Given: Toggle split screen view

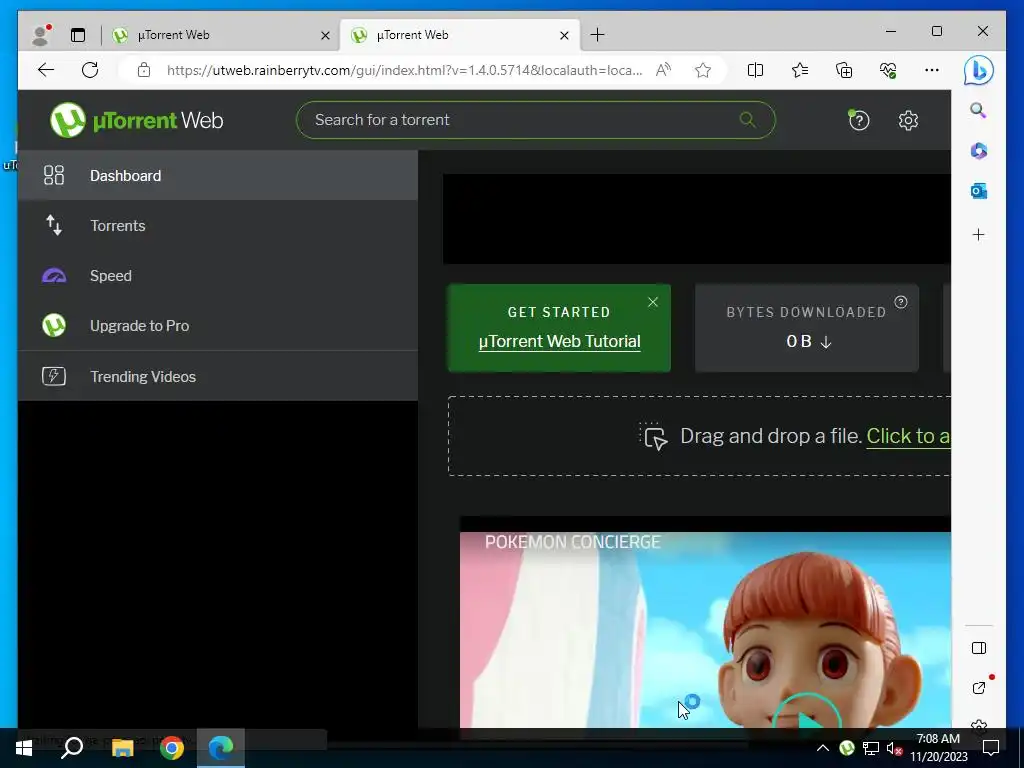Looking at the screenshot, I should [x=755, y=70].
